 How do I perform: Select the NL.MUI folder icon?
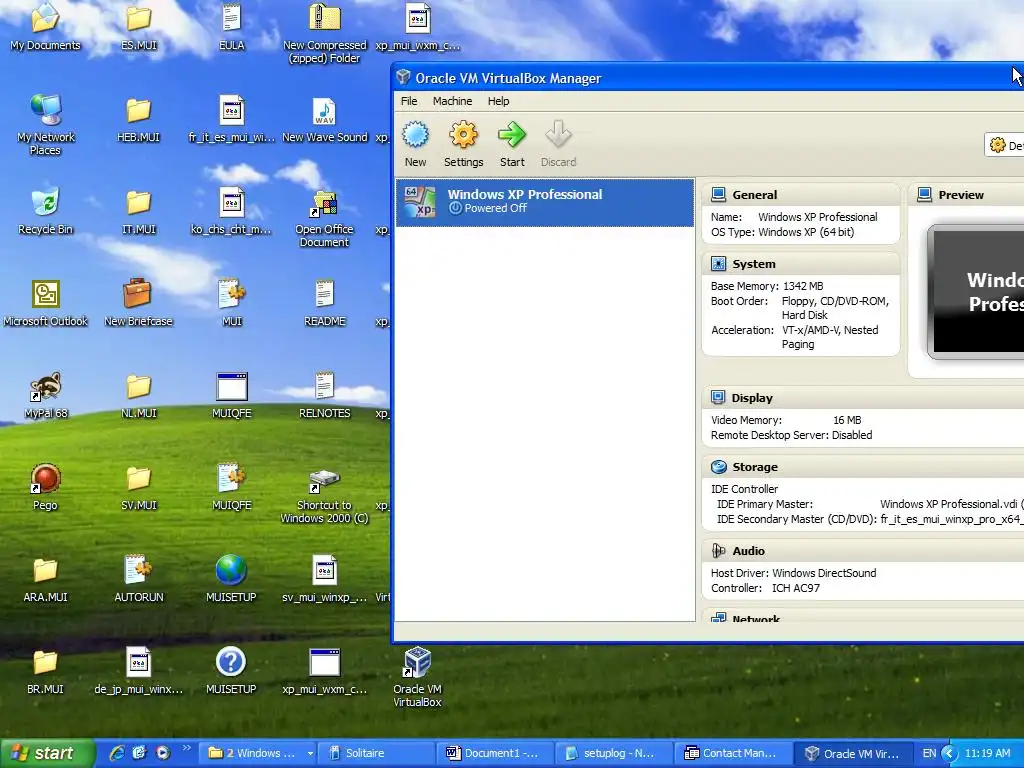point(138,394)
